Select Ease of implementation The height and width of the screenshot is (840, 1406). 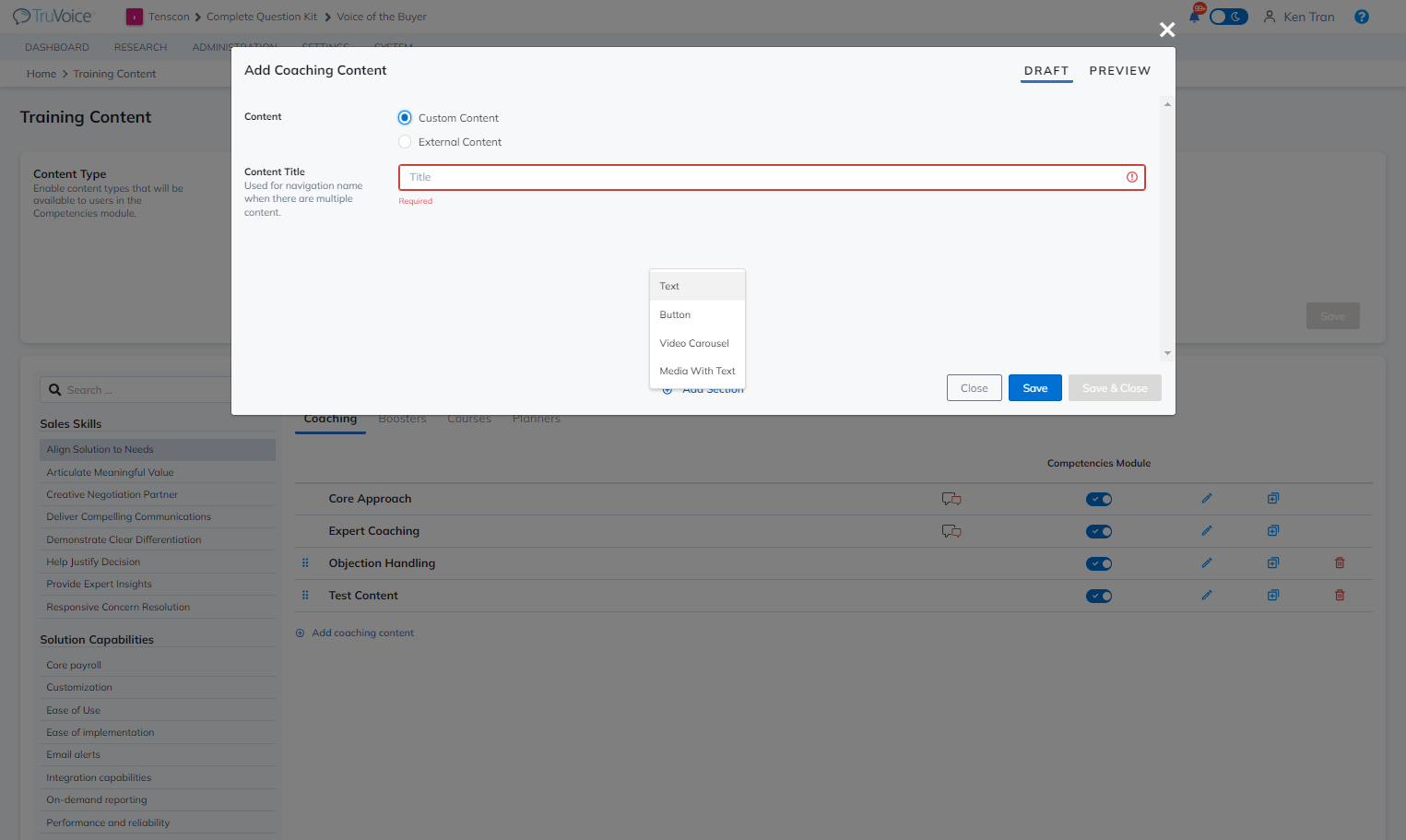pyautogui.click(x=158, y=733)
